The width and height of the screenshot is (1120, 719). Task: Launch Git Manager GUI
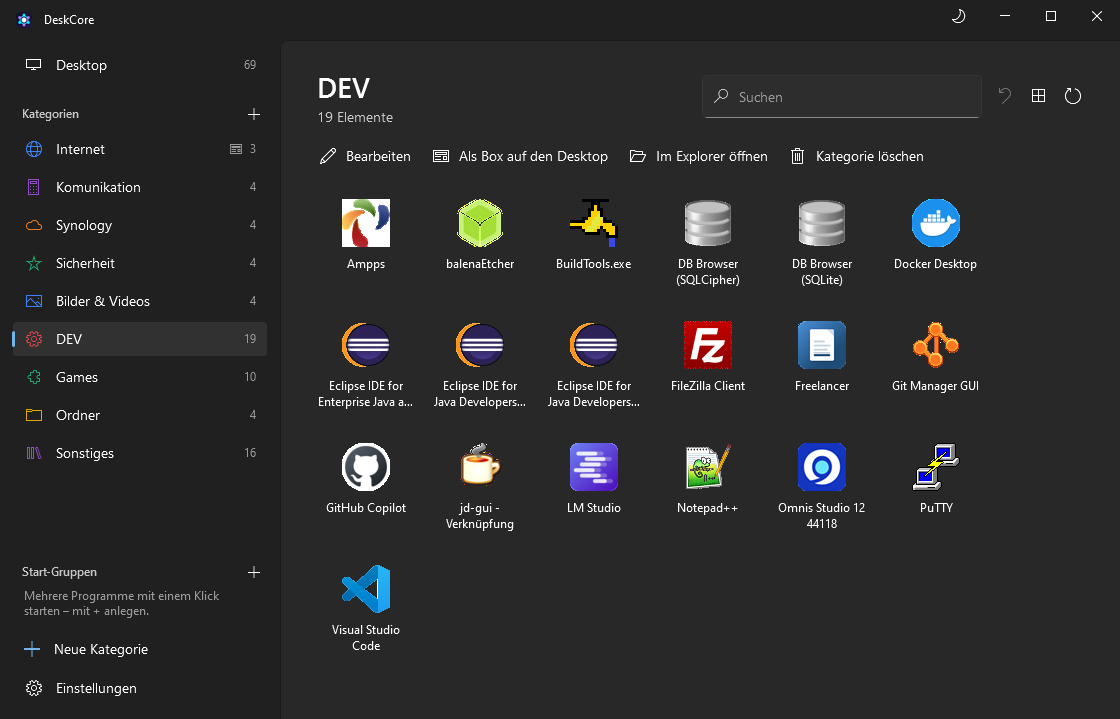(936, 345)
